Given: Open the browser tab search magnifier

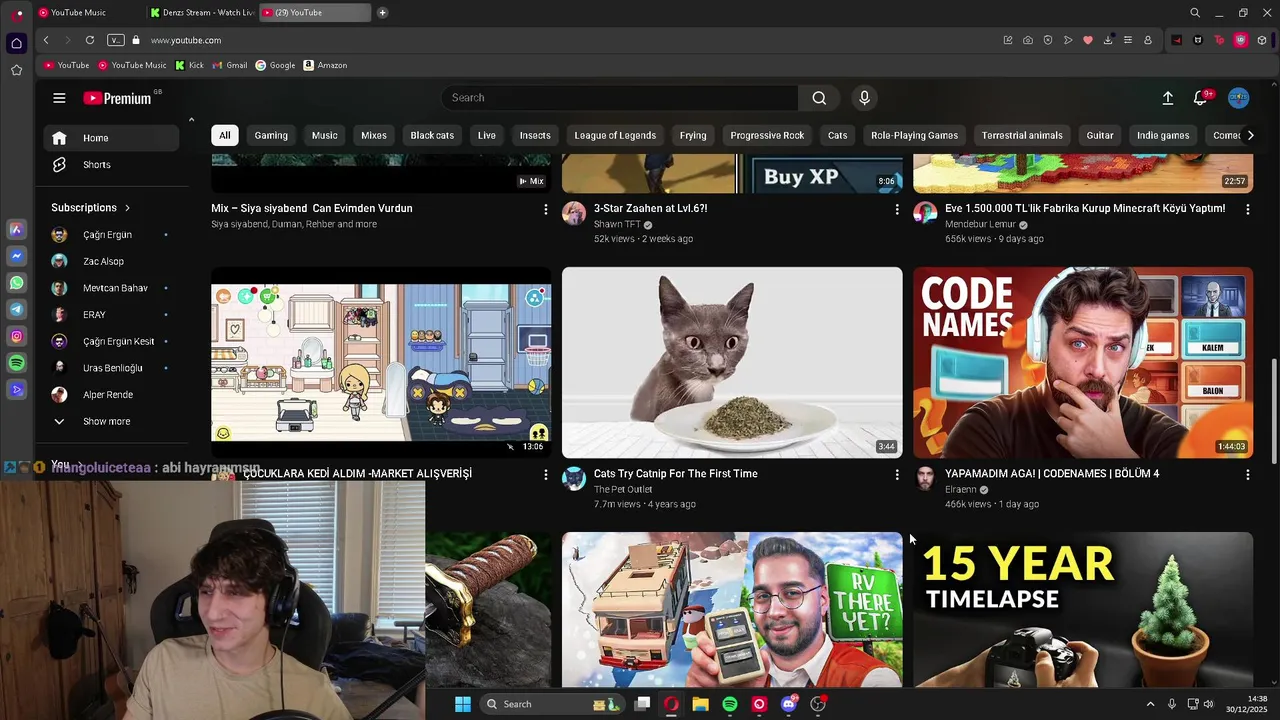Looking at the screenshot, I should [x=1194, y=13].
